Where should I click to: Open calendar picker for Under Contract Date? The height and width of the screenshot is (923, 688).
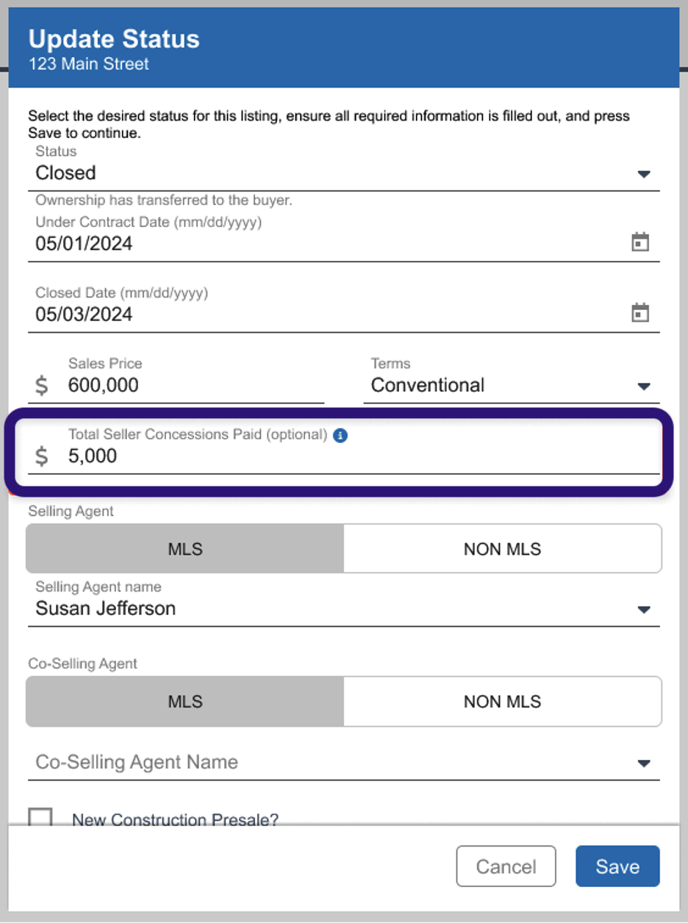[640, 242]
